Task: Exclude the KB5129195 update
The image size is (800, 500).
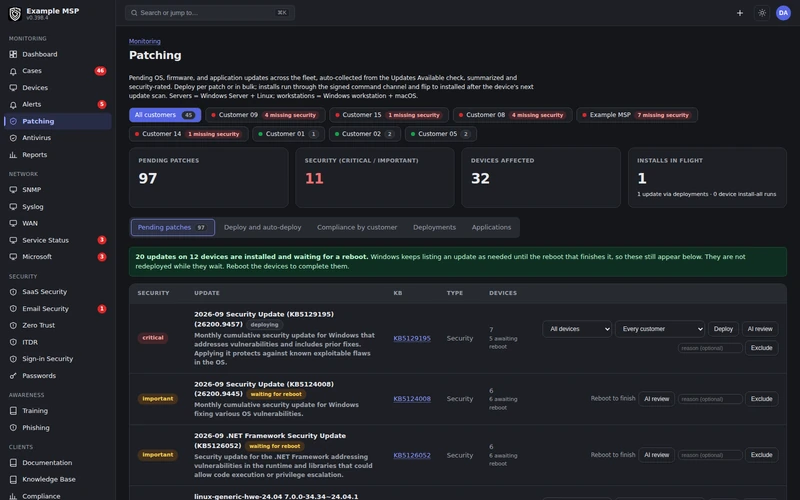Action: point(761,348)
